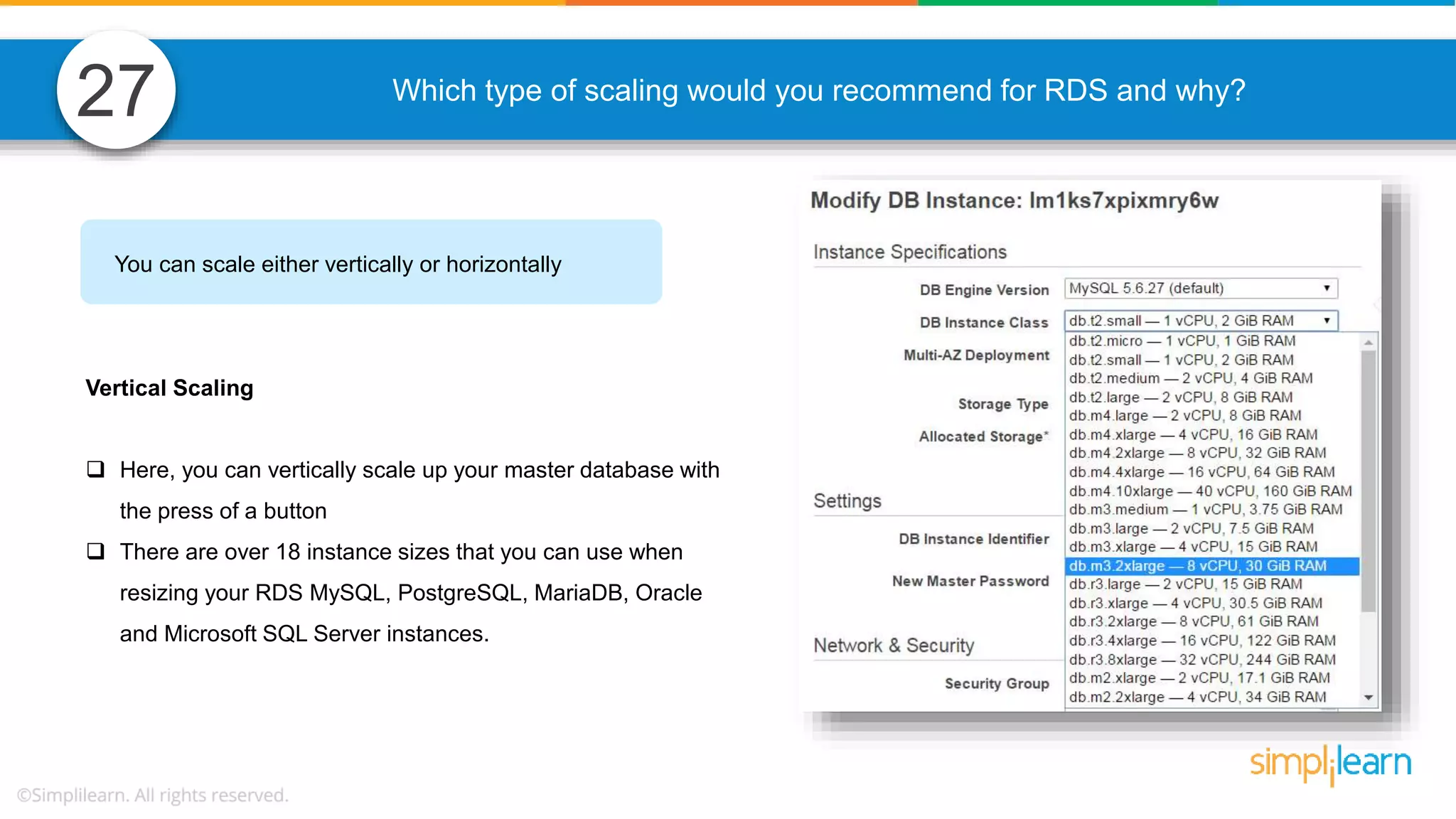Select db.r3.4xlarge — 16 vCPU, 122 GiB RAM

[1212, 641]
